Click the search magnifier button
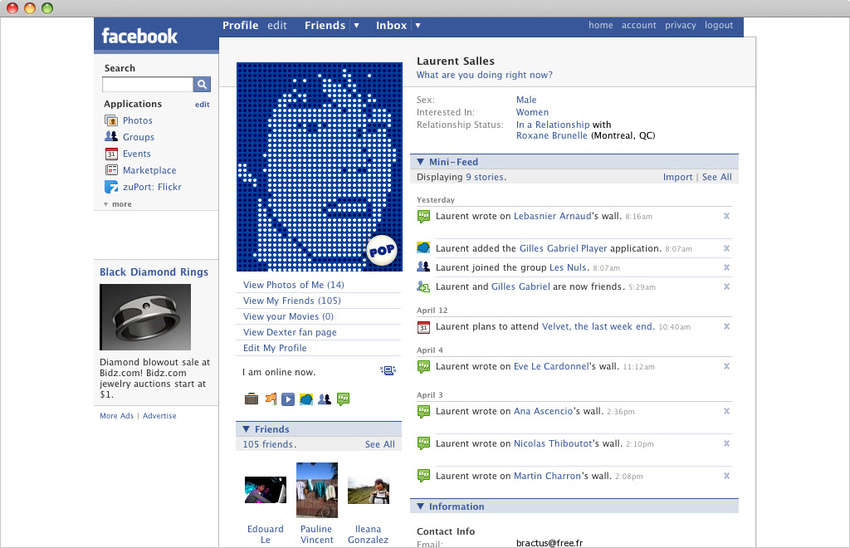 [202, 84]
